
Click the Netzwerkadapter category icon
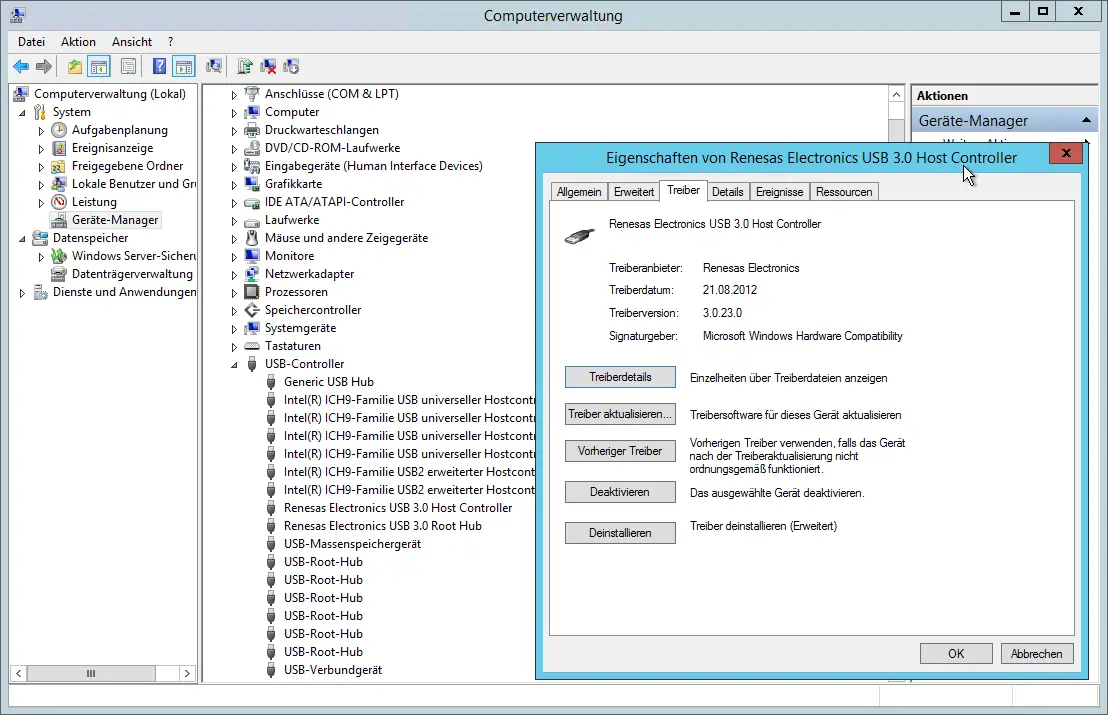tap(252, 274)
